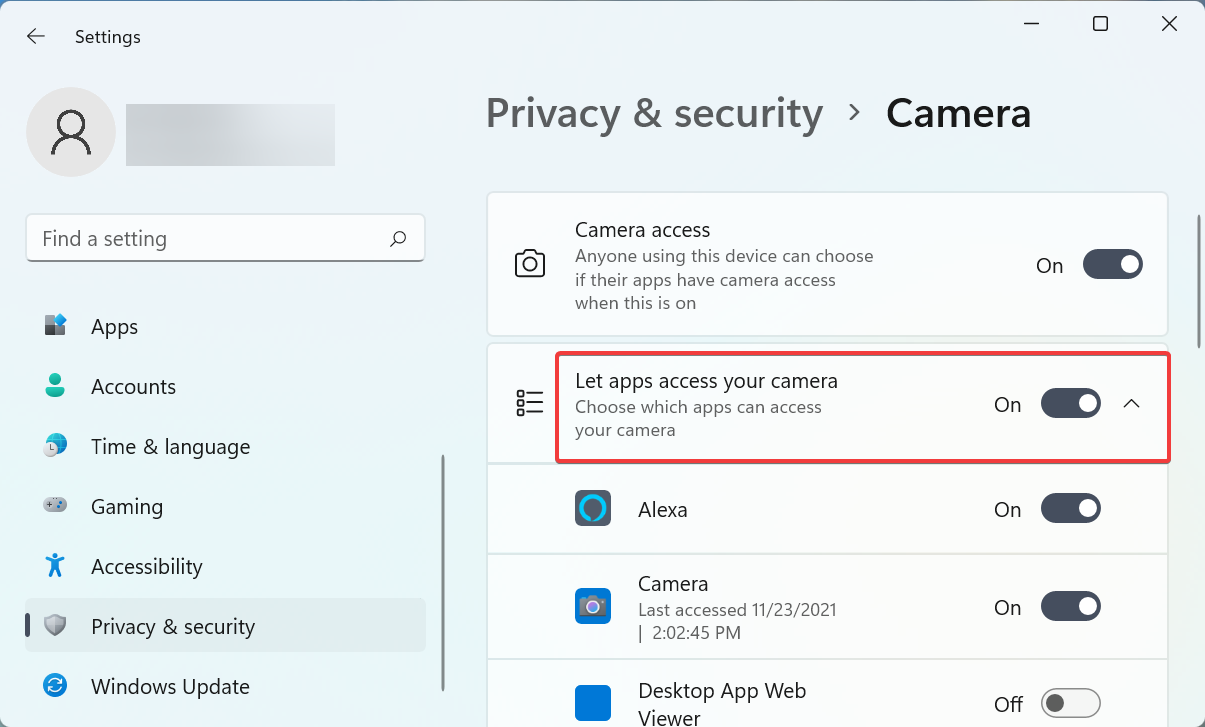Click the camera icon beside Camera access
The height and width of the screenshot is (727, 1205).
[x=529, y=264]
